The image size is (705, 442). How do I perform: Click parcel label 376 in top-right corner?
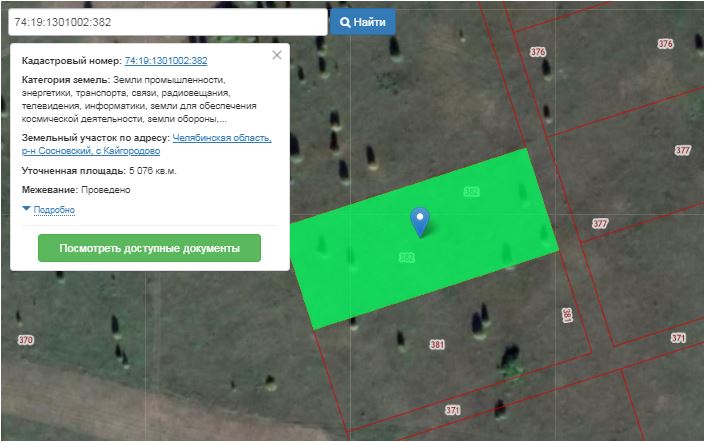666,44
